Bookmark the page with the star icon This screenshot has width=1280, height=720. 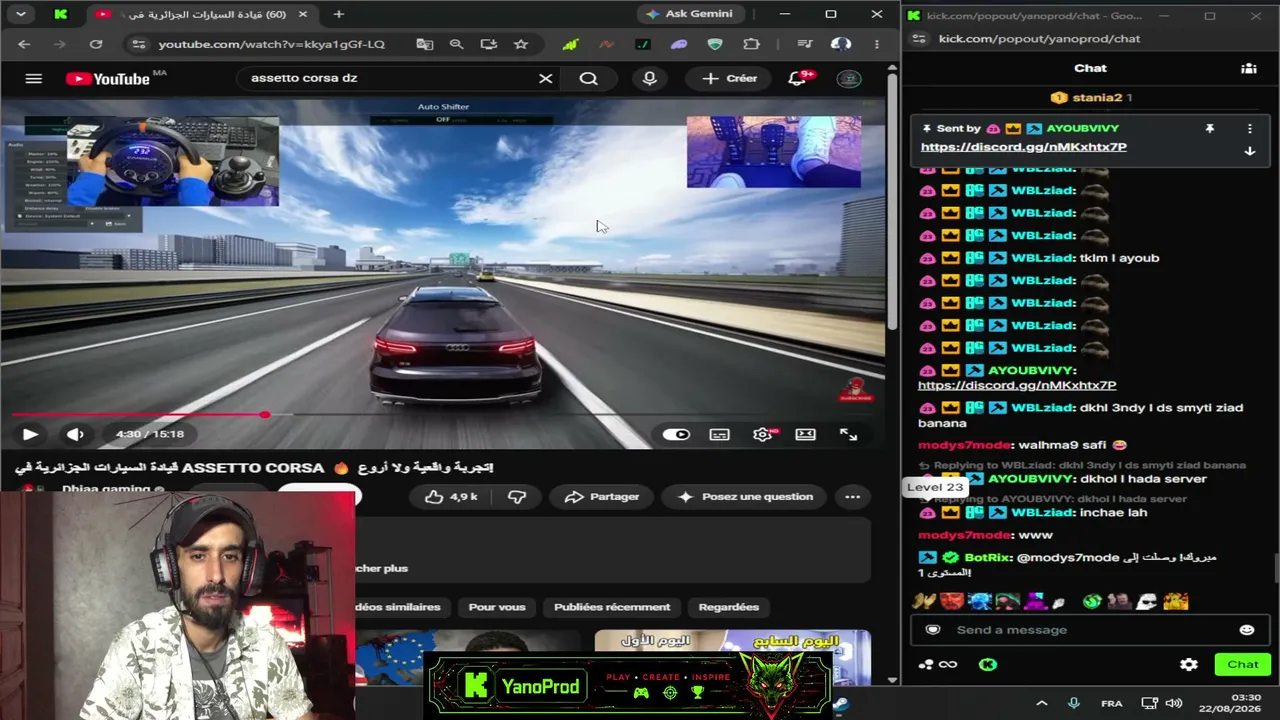[521, 44]
